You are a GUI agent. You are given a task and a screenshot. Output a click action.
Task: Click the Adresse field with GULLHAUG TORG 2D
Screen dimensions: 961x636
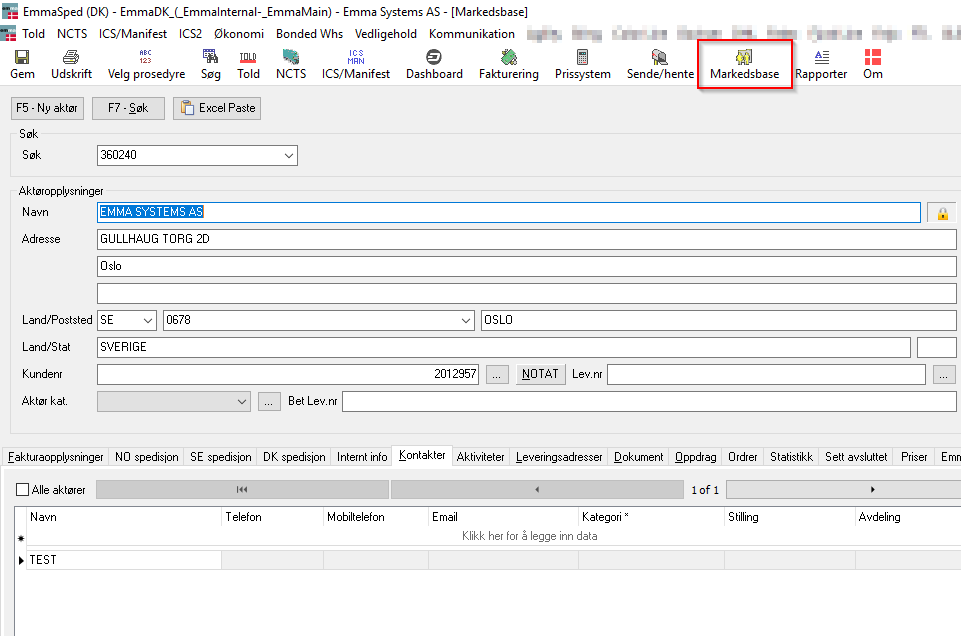pos(526,240)
